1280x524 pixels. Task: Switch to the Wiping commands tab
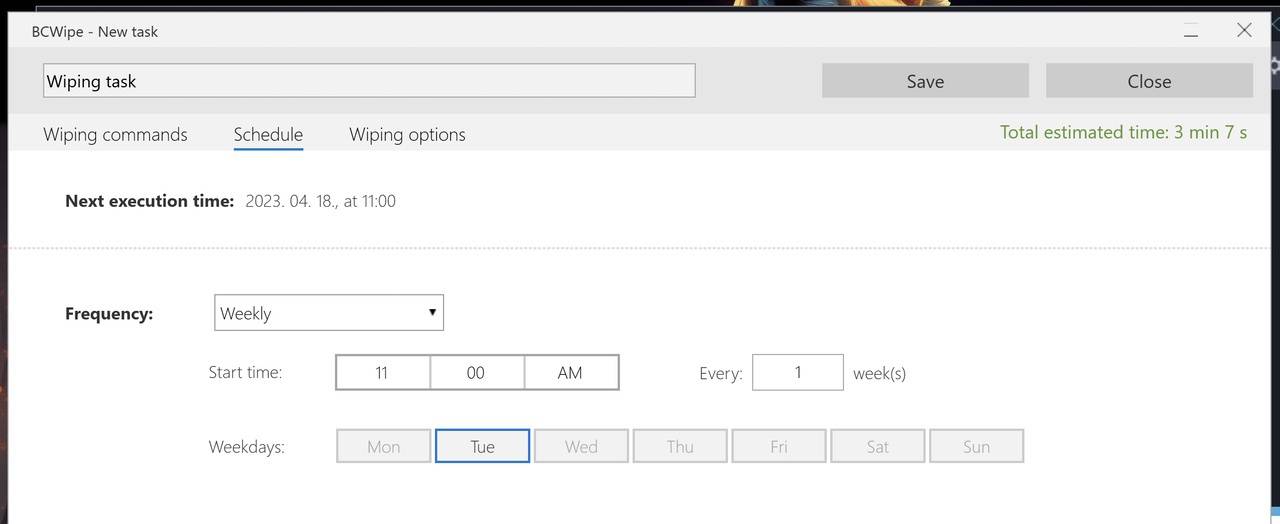115,134
